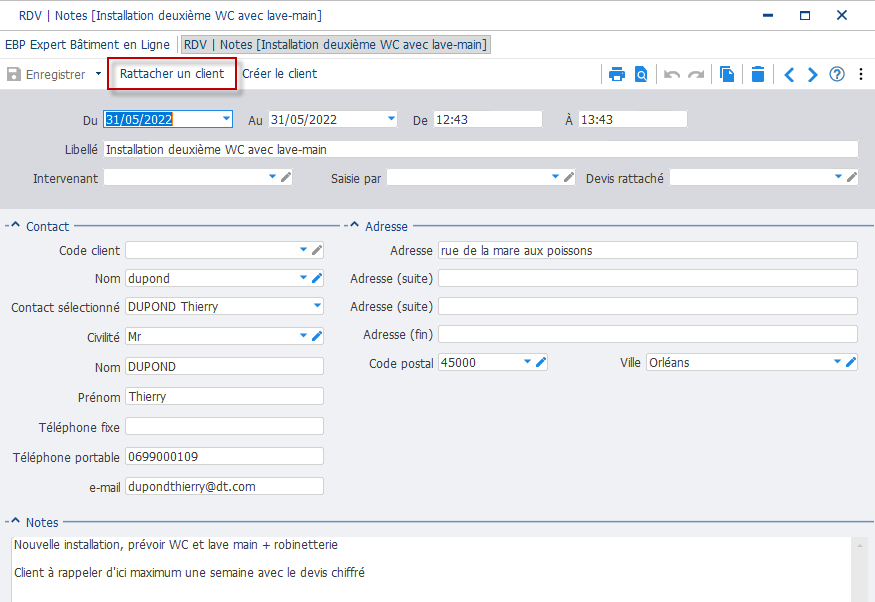875x602 pixels.
Task: Click the Adresse (fin) field
Action: [648, 334]
